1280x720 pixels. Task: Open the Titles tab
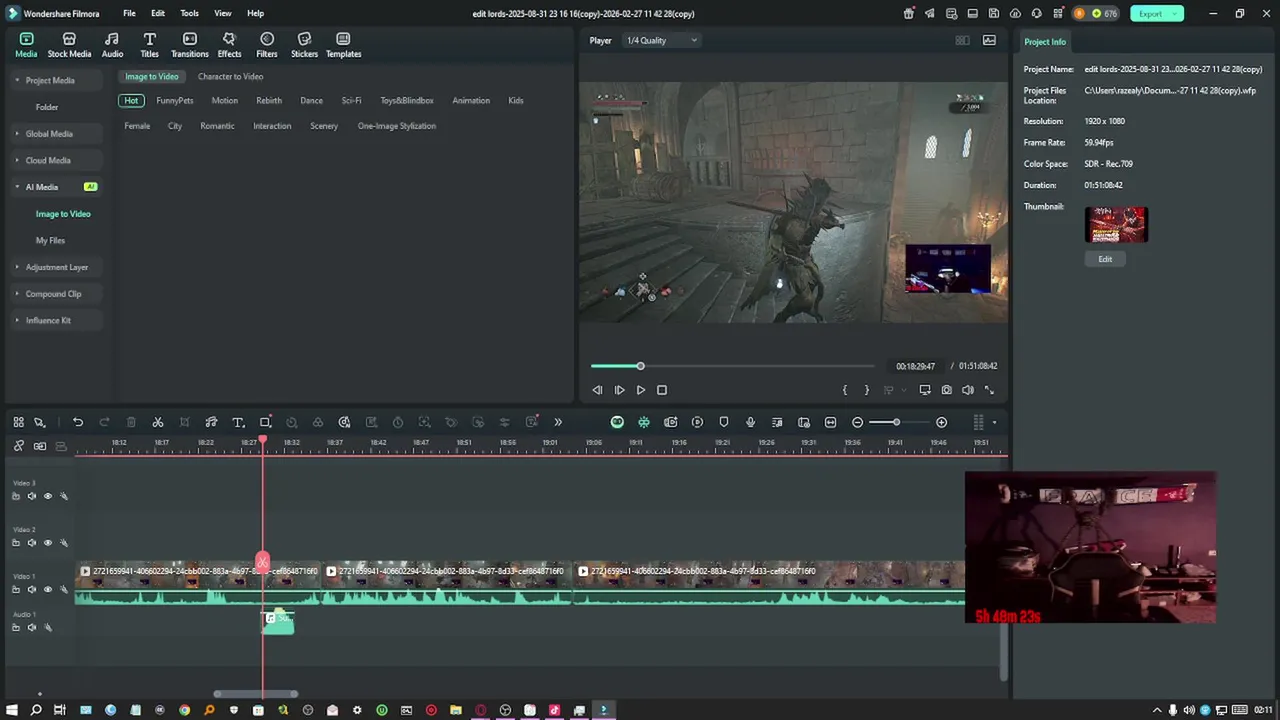pos(149,45)
